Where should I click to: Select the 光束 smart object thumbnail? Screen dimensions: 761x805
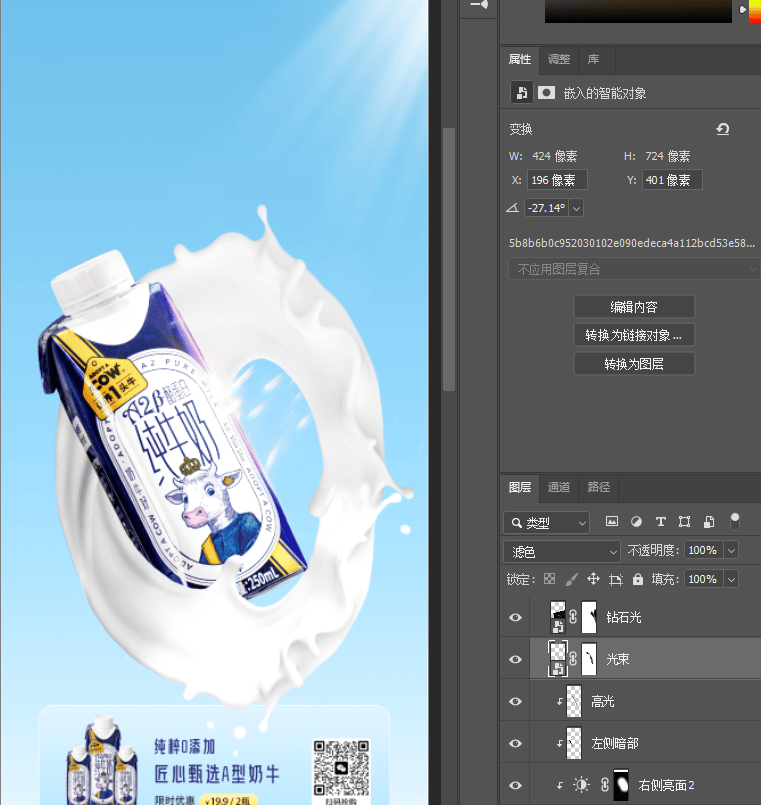pos(558,659)
